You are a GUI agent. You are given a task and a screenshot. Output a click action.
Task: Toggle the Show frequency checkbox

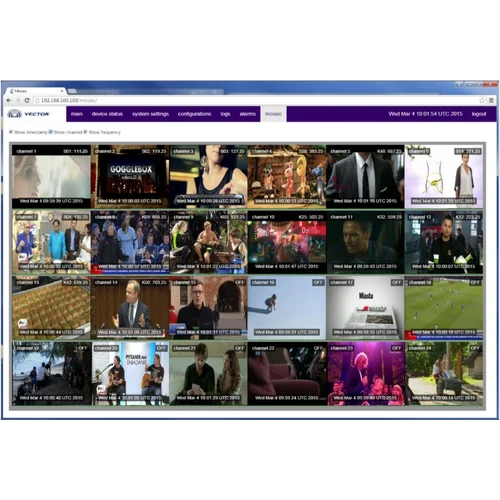pyautogui.click(x=85, y=132)
